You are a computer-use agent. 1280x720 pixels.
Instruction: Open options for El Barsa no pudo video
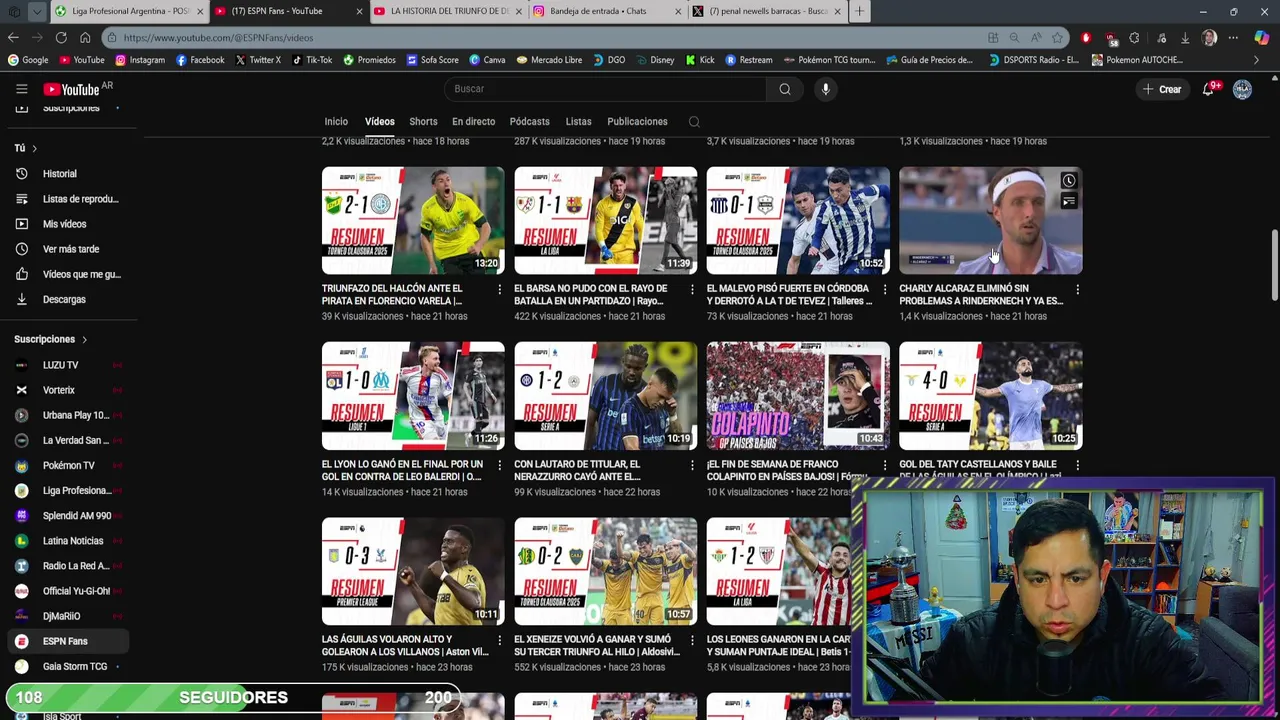click(x=692, y=290)
